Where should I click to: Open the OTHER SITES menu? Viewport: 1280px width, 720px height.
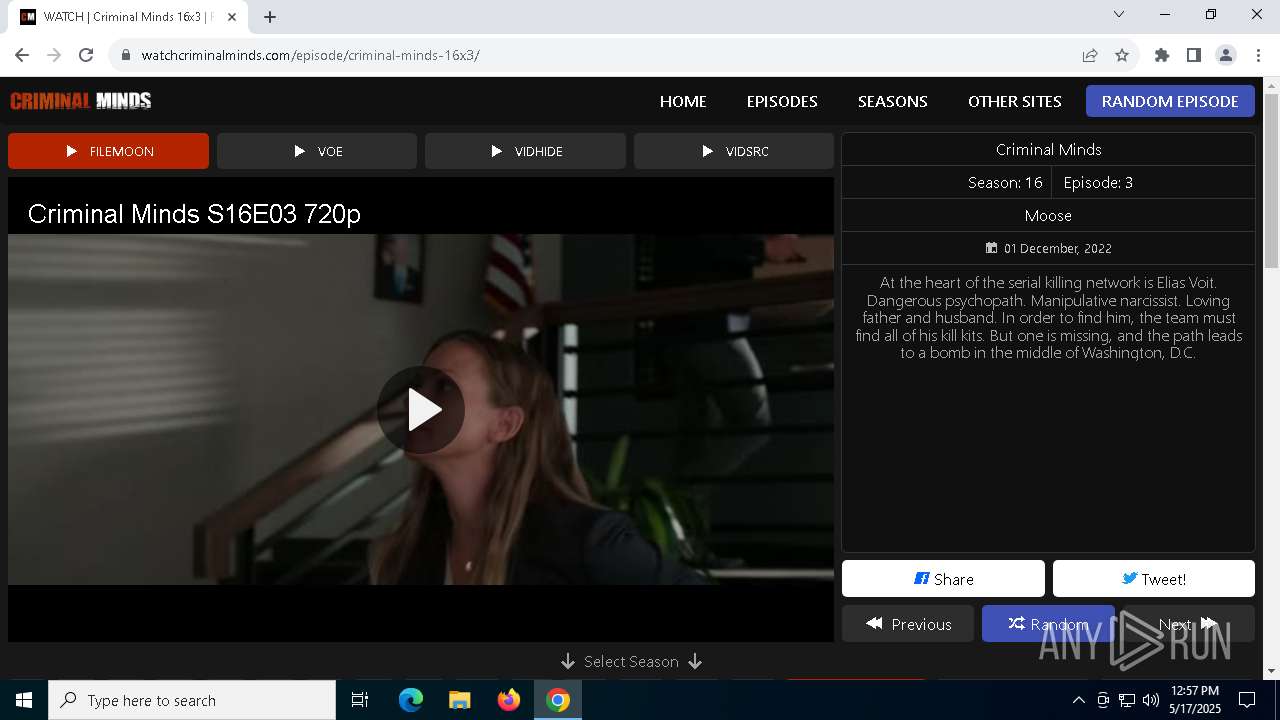click(x=1015, y=101)
